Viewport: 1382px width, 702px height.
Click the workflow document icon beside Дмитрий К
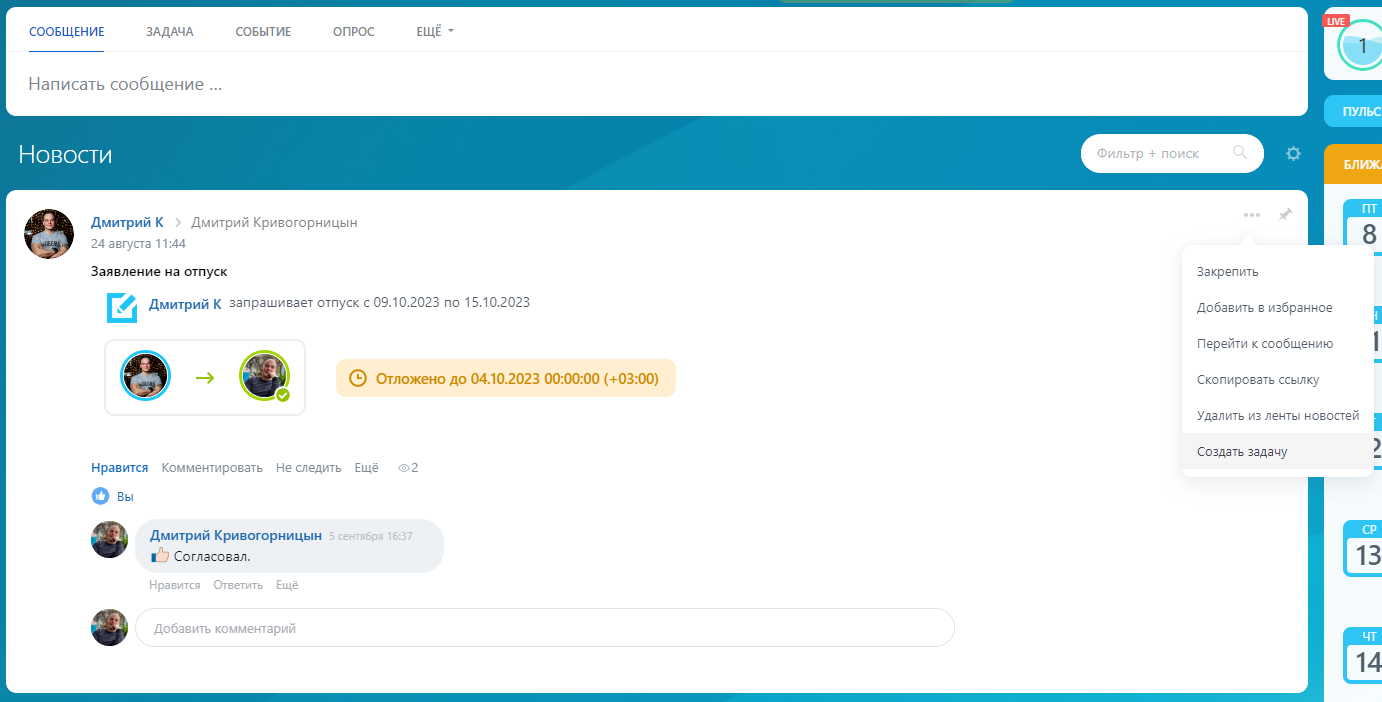tap(122, 308)
